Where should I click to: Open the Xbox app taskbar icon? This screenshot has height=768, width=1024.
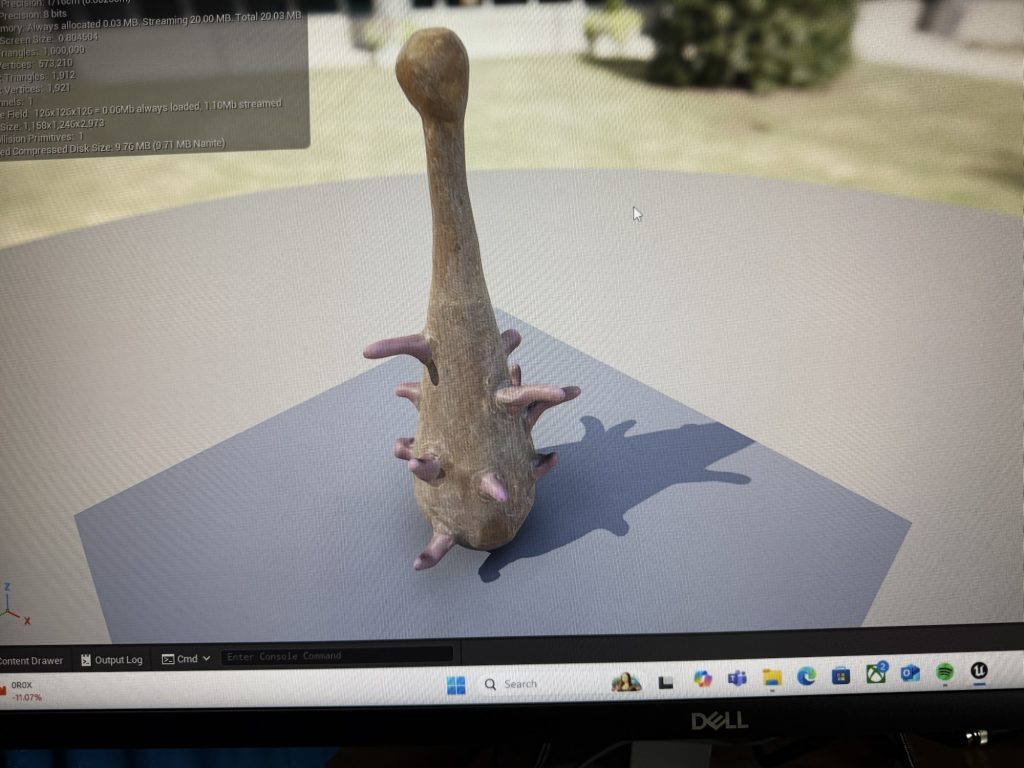(x=876, y=674)
